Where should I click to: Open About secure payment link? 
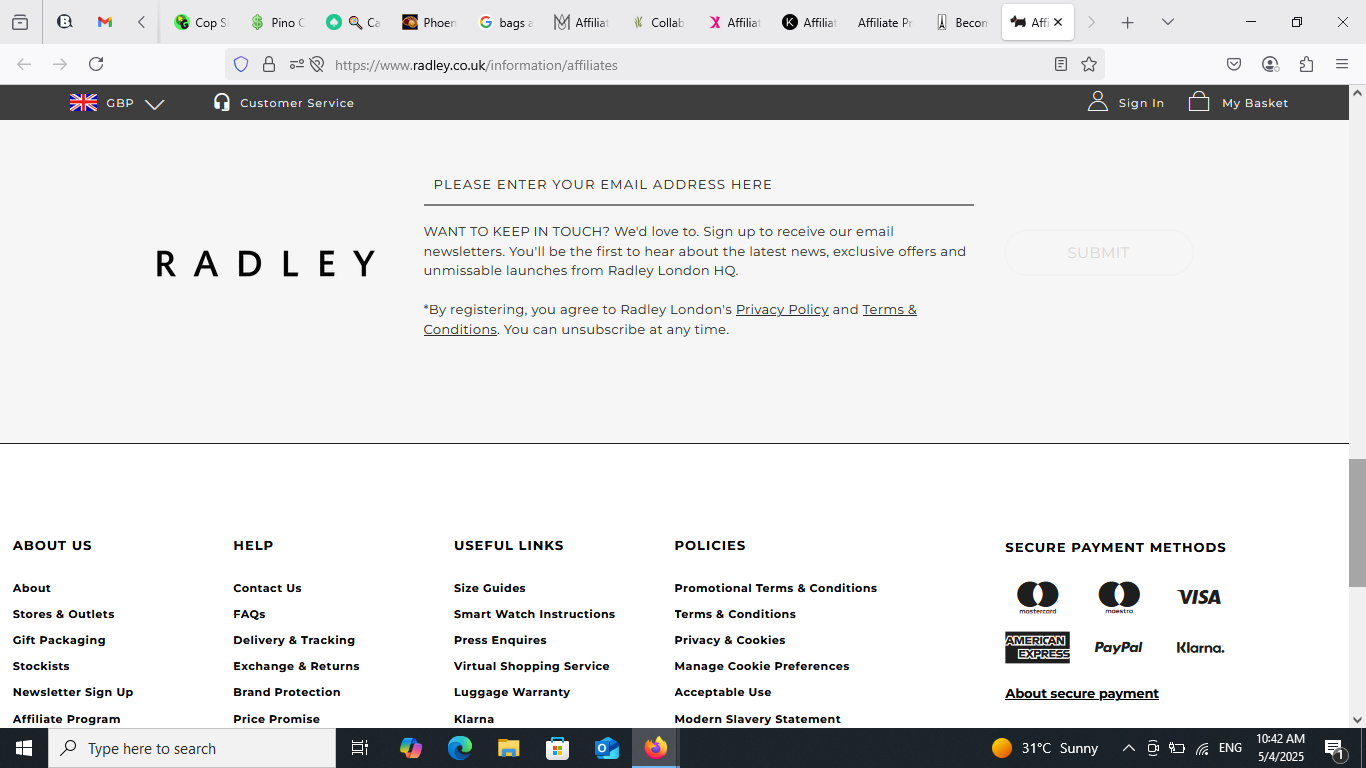(x=1082, y=694)
